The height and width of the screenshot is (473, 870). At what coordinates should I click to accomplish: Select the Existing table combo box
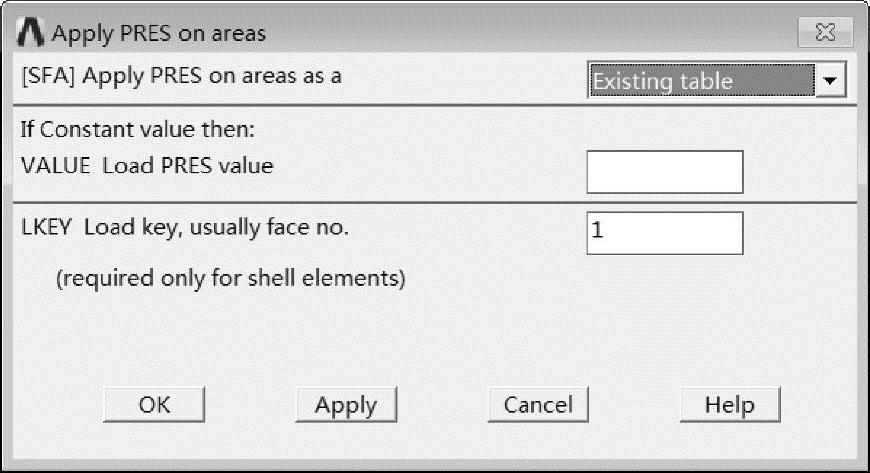(x=716, y=80)
